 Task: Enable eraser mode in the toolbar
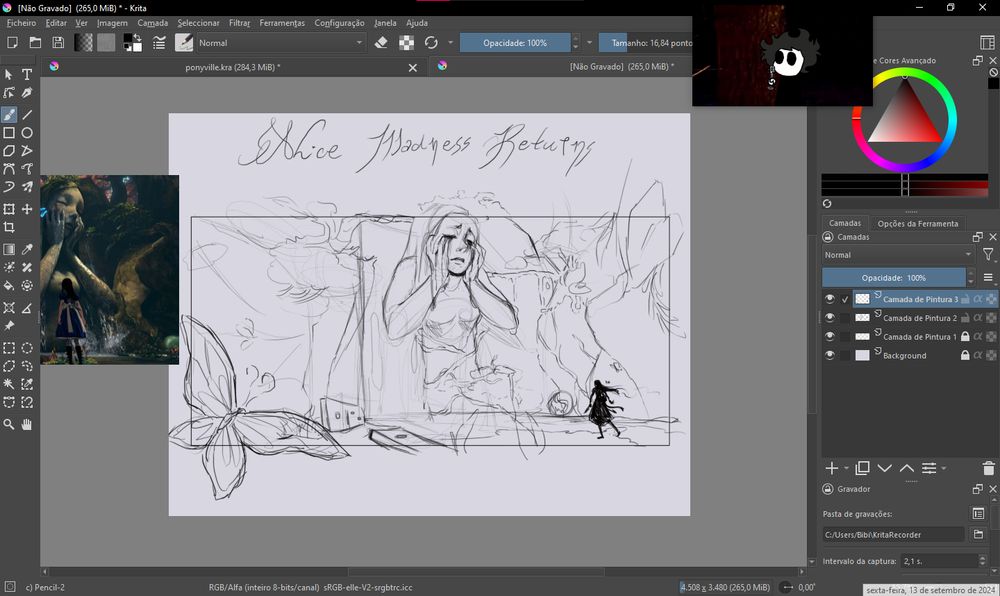(x=381, y=43)
